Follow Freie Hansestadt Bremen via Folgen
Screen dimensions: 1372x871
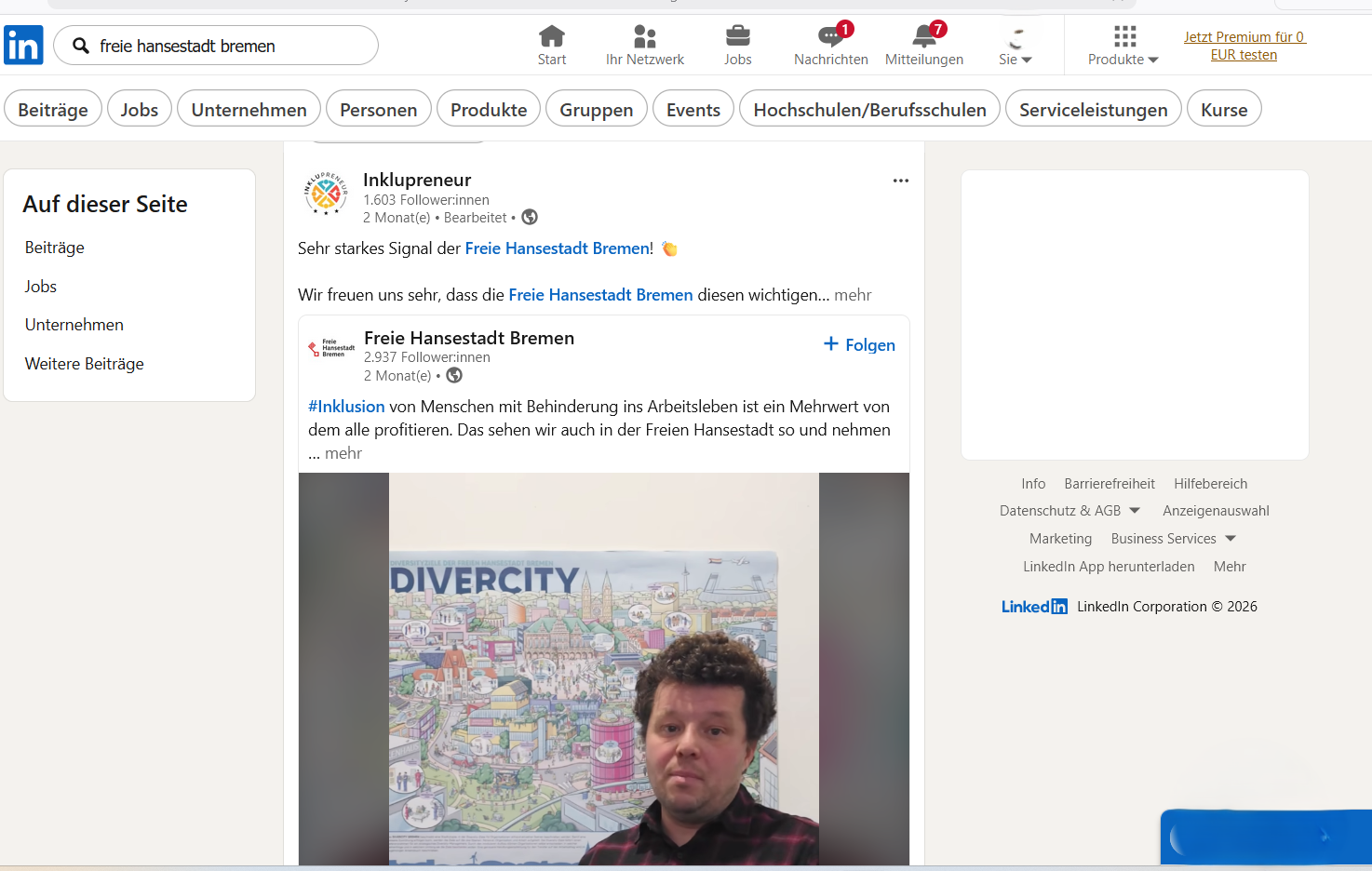click(x=859, y=344)
